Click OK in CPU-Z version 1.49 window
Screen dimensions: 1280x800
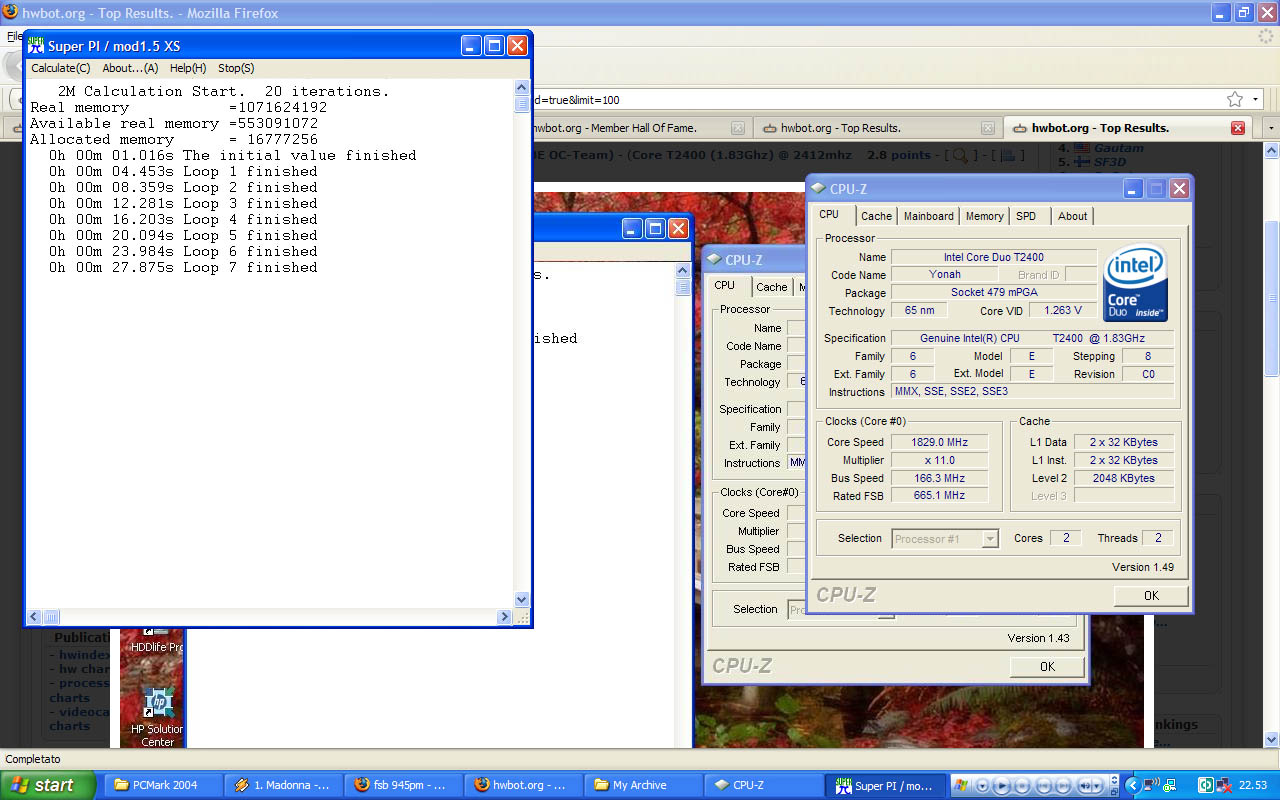pos(1151,595)
